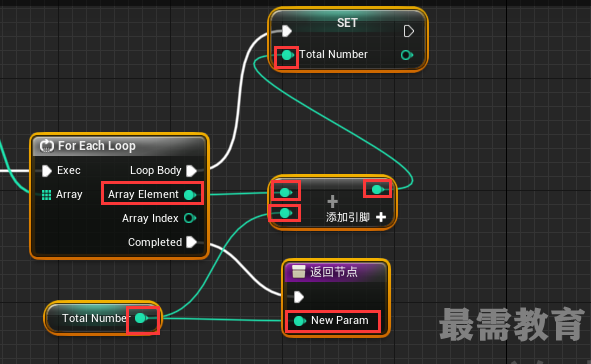The image size is (591, 364).
Task: Click the Array input pin on For Each Loop
Action: pyautogui.click(x=46, y=195)
